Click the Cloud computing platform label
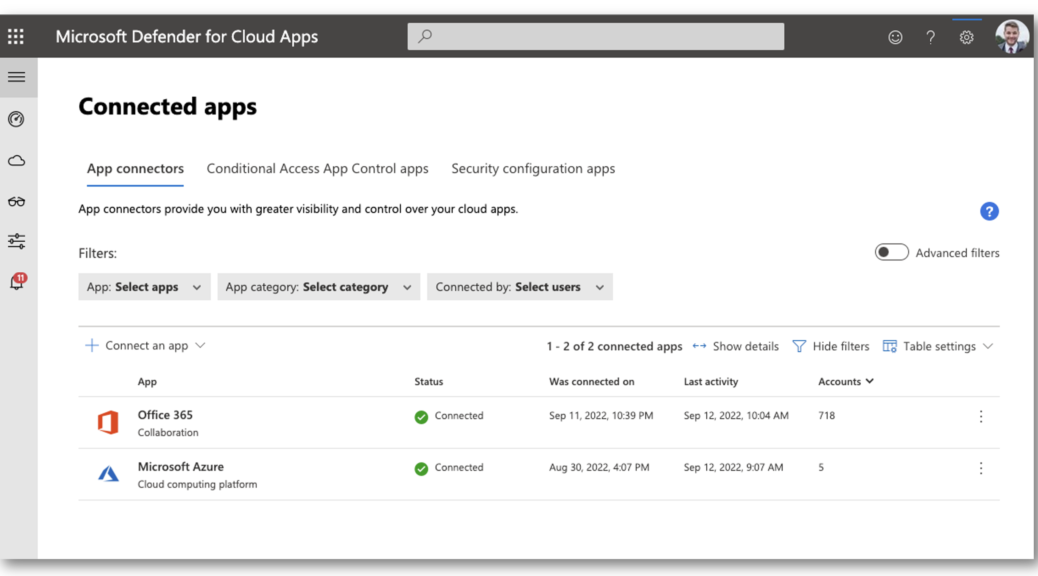1038x576 pixels. (197, 484)
